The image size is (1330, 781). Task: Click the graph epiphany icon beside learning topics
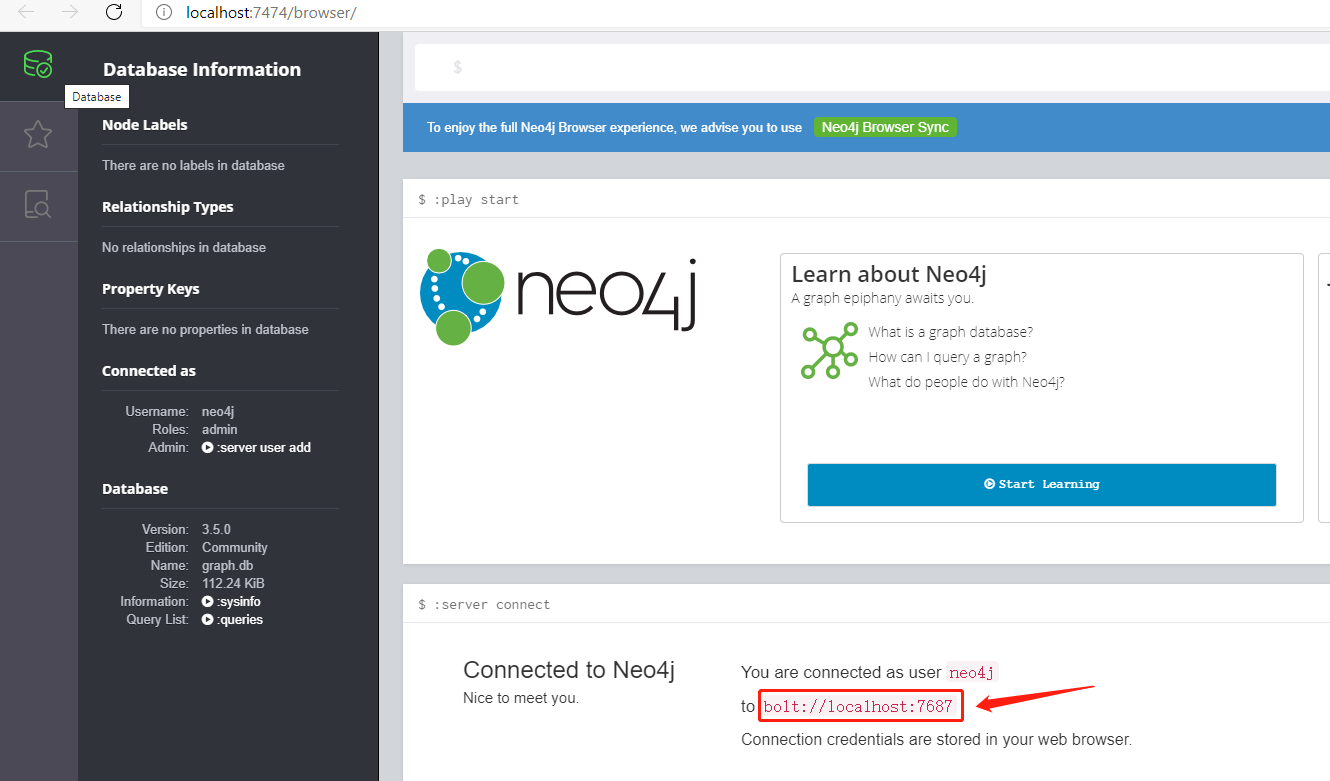(x=829, y=351)
